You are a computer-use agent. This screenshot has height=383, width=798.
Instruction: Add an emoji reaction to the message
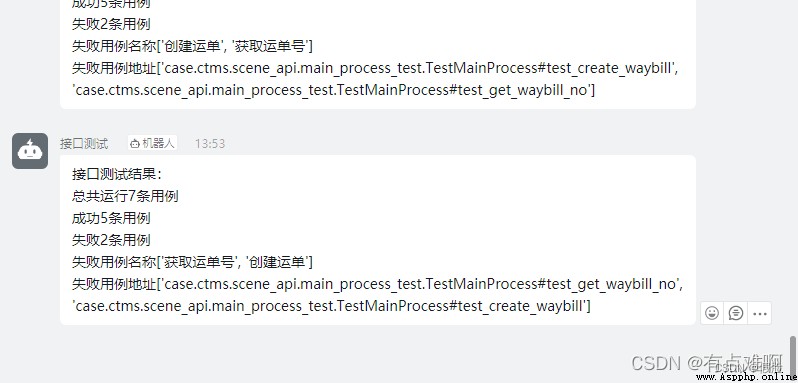[x=712, y=313]
